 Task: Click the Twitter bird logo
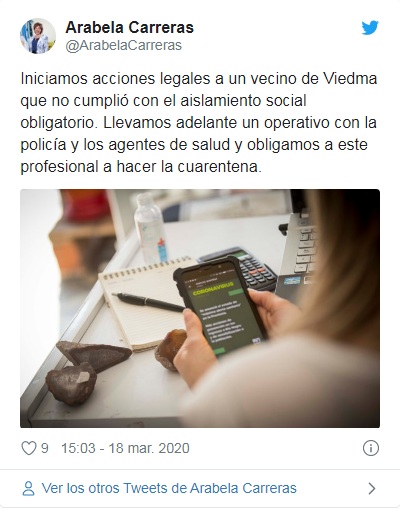pyautogui.click(x=370, y=27)
